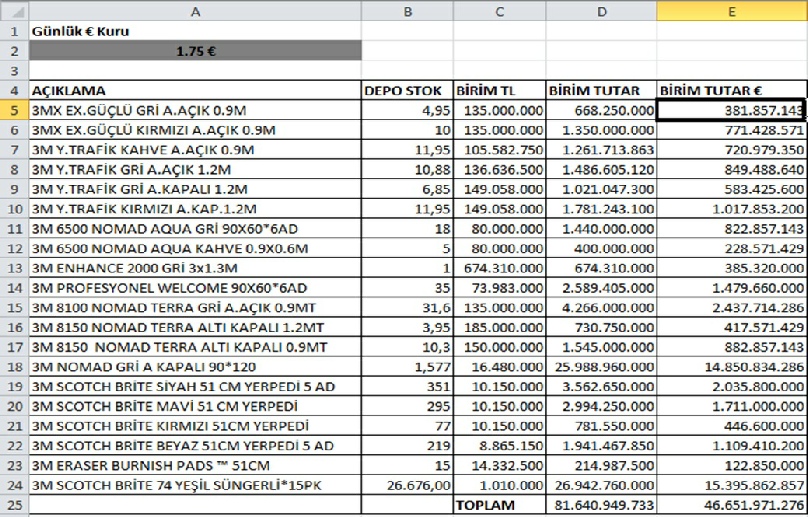Click total value '81.640.949.733'
This screenshot has height=517, width=808.
[x=601, y=505]
